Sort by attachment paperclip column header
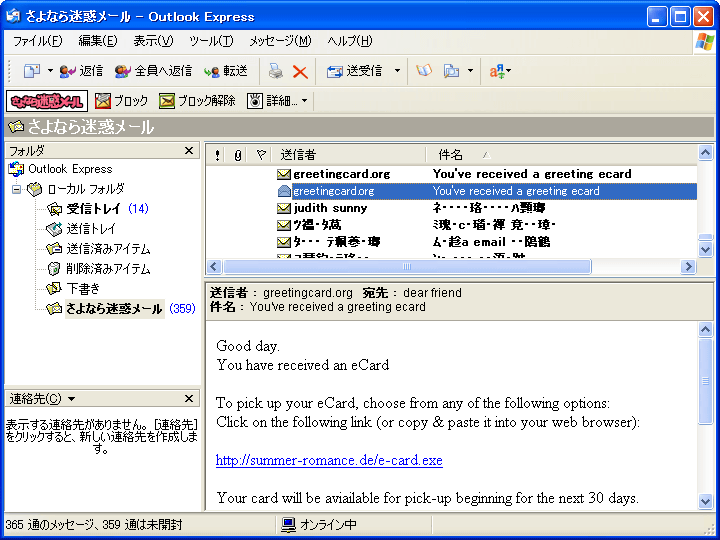 [237, 155]
